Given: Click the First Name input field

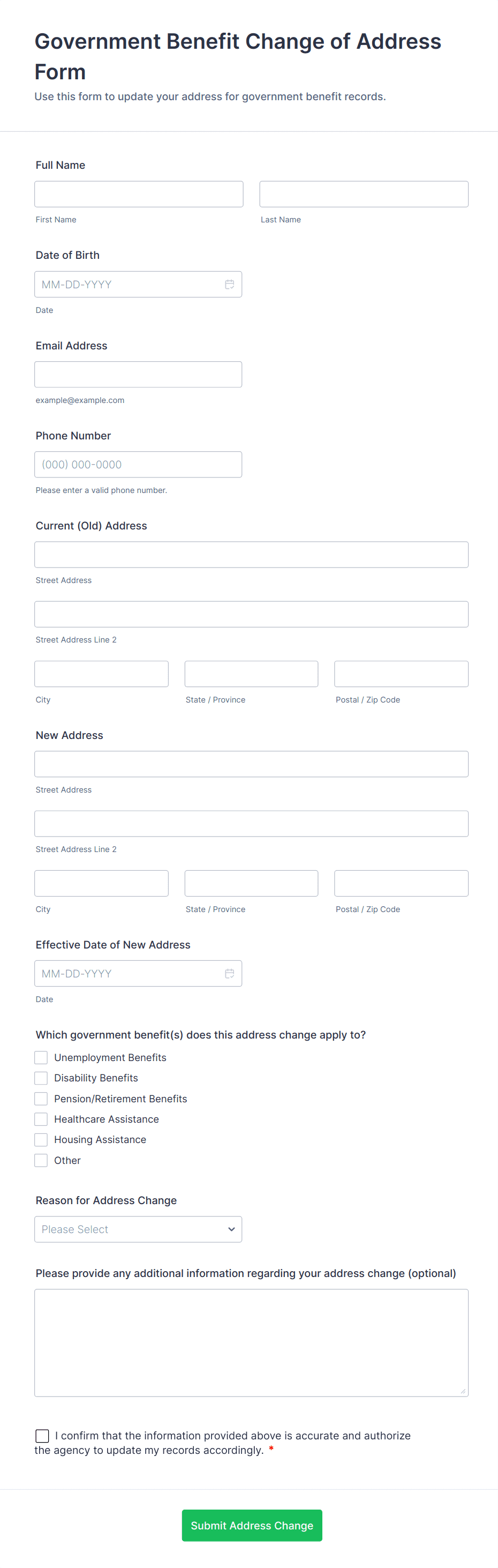Looking at the screenshot, I should (x=139, y=194).
